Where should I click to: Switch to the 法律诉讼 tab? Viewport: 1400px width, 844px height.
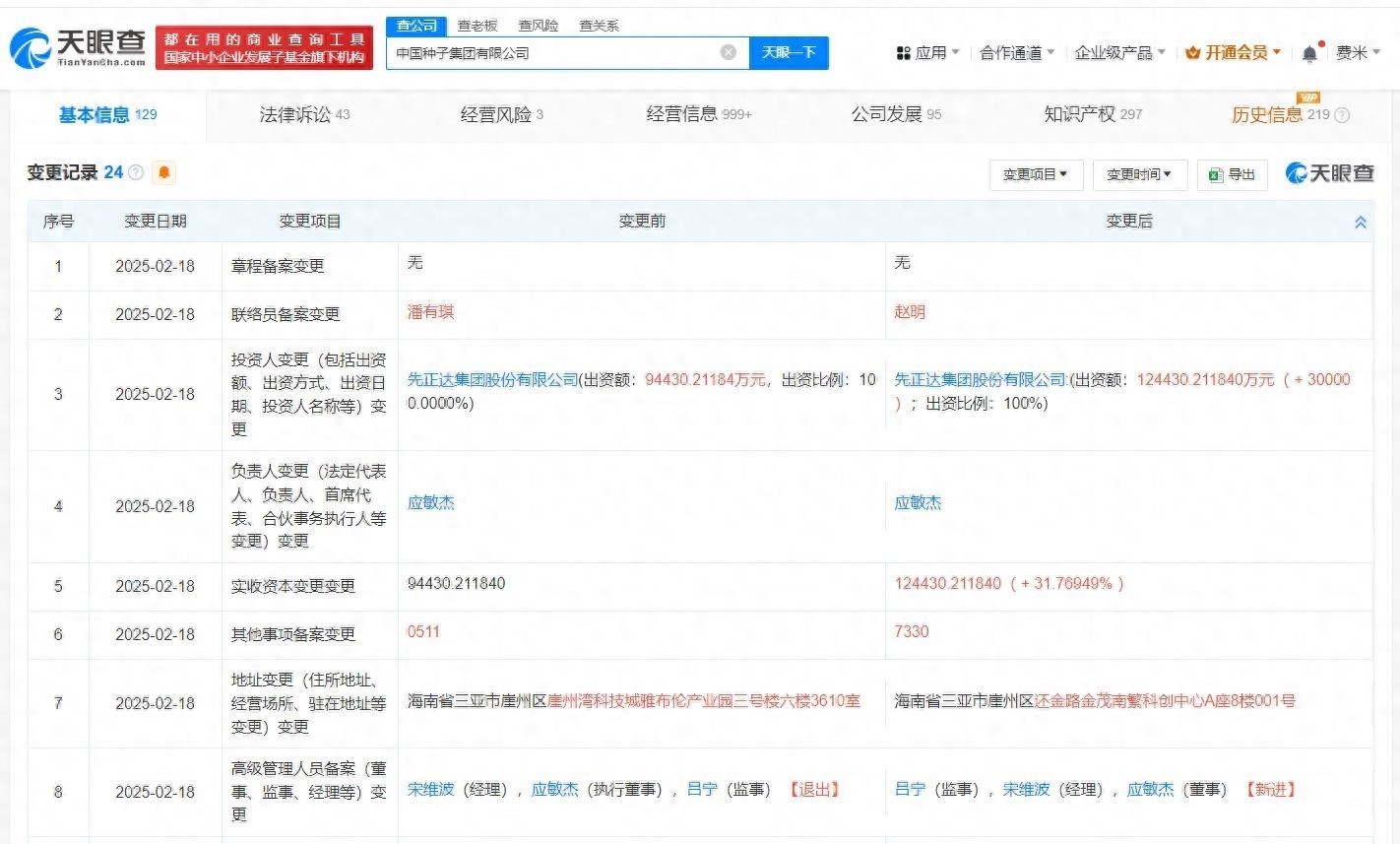(x=304, y=114)
